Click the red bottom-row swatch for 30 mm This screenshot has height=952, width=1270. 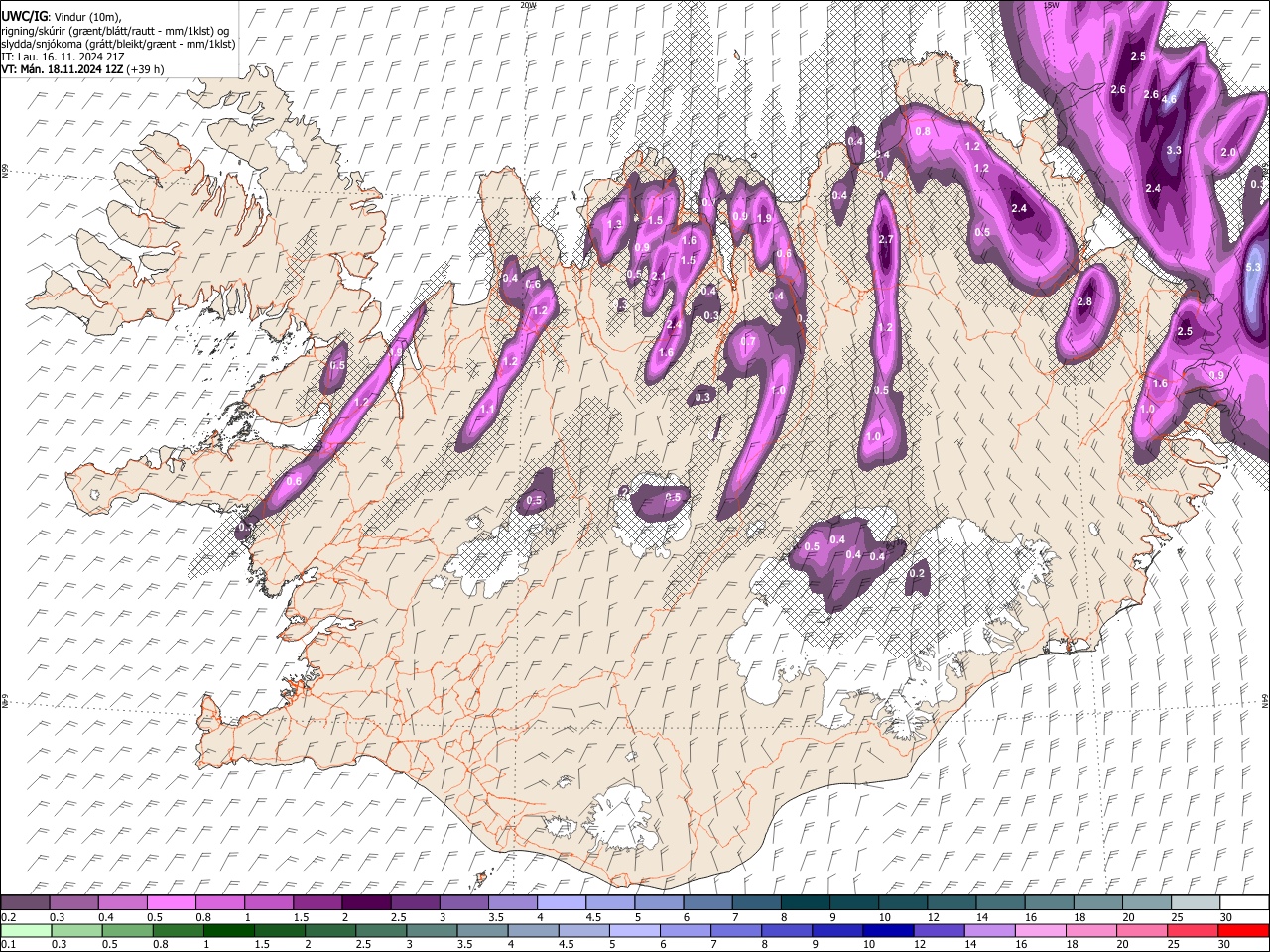click(x=1243, y=931)
